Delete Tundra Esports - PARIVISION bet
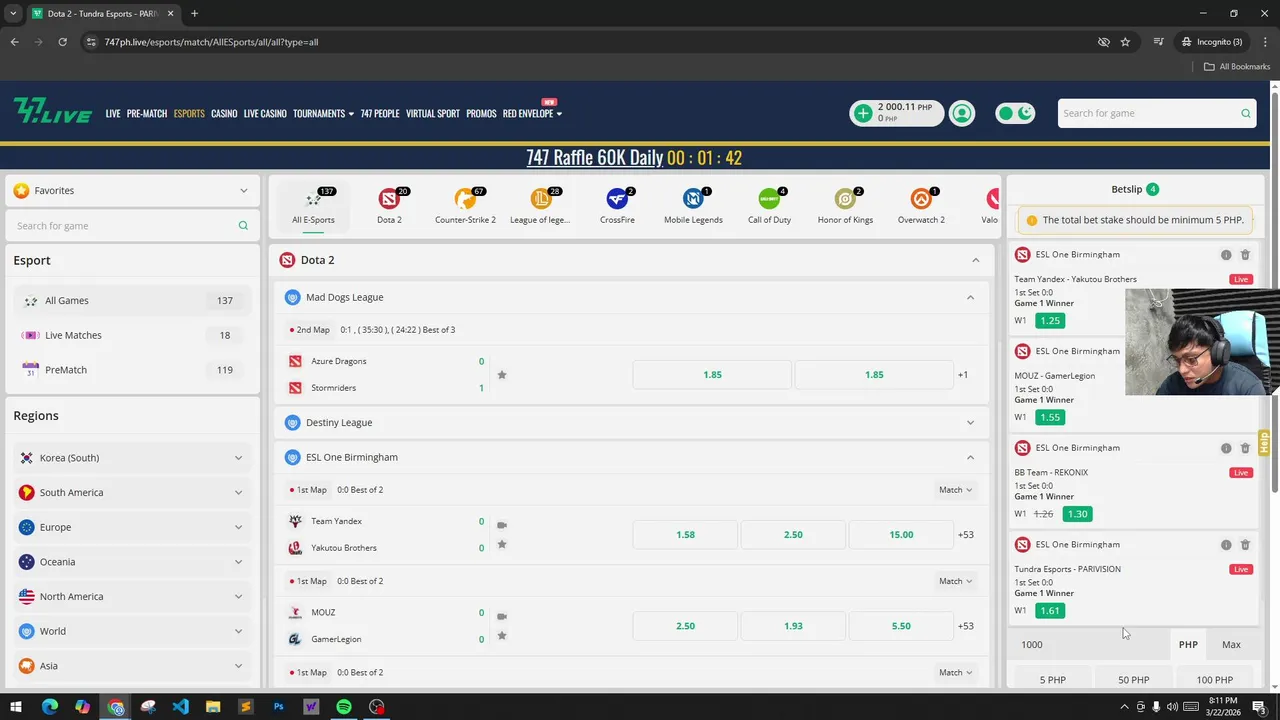 [1245, 545]
